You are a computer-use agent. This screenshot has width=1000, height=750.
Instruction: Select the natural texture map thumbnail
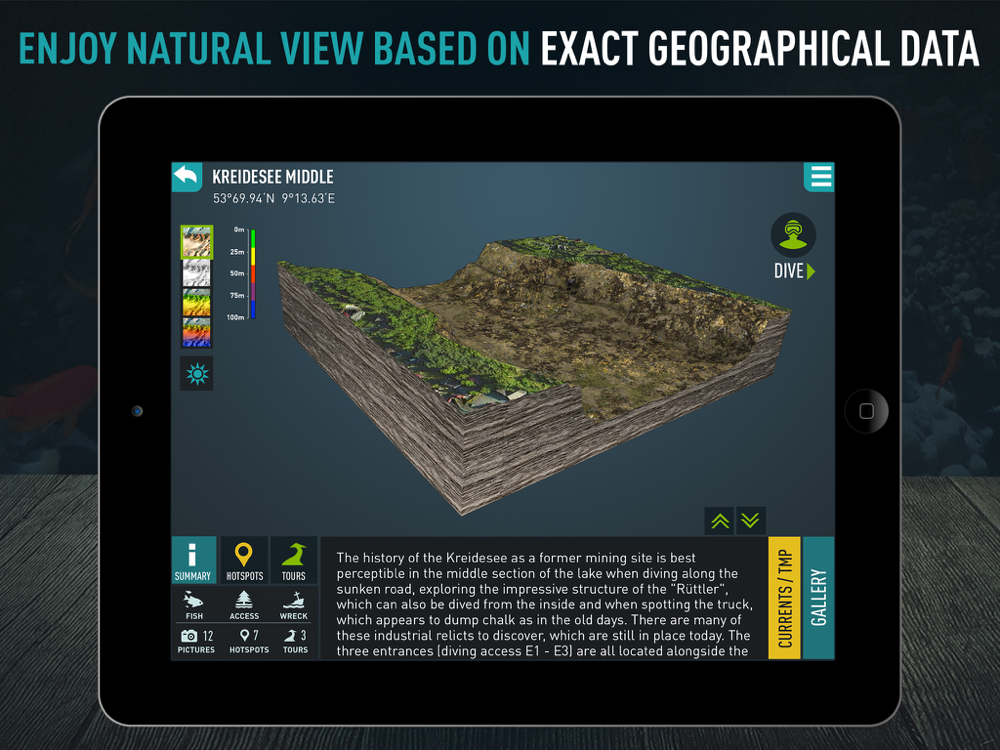point(196,242)
